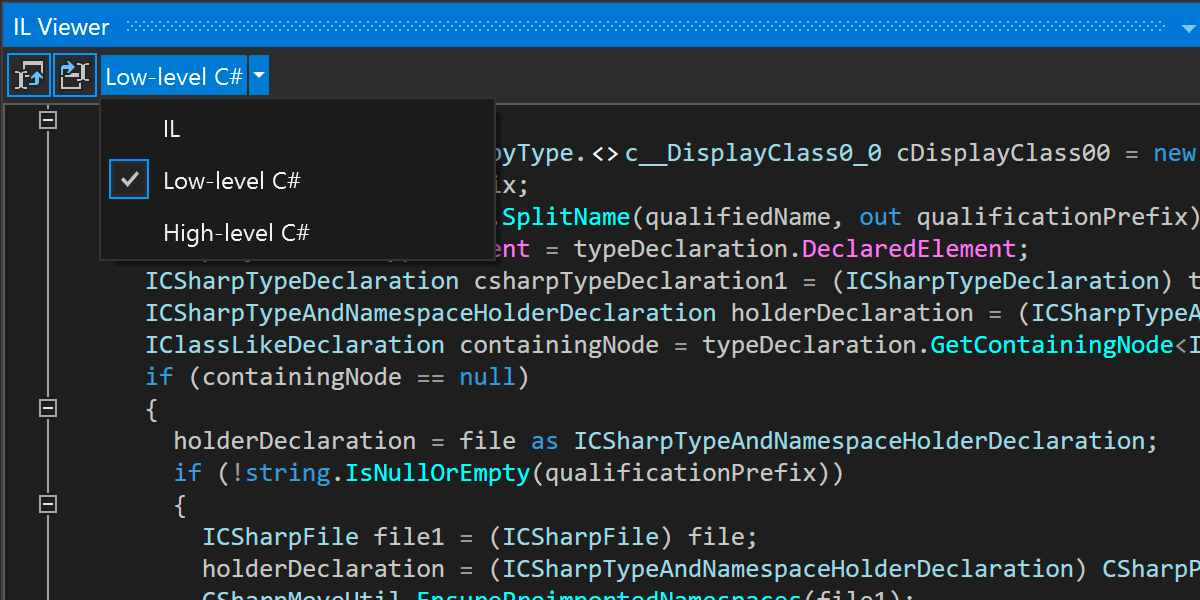
Task: Open the dropdown arrow next to Low-level C#
Action: (x=259, y=76)
